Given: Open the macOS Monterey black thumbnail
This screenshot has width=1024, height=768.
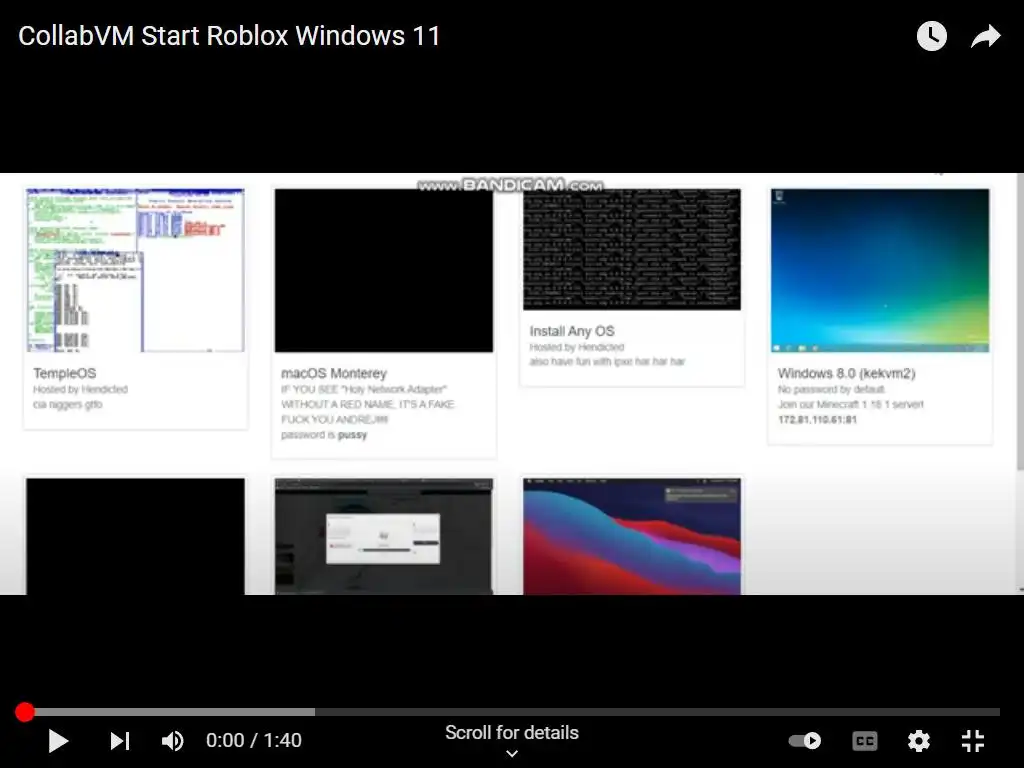Looking at the screenshot, I should click(384, 270).
